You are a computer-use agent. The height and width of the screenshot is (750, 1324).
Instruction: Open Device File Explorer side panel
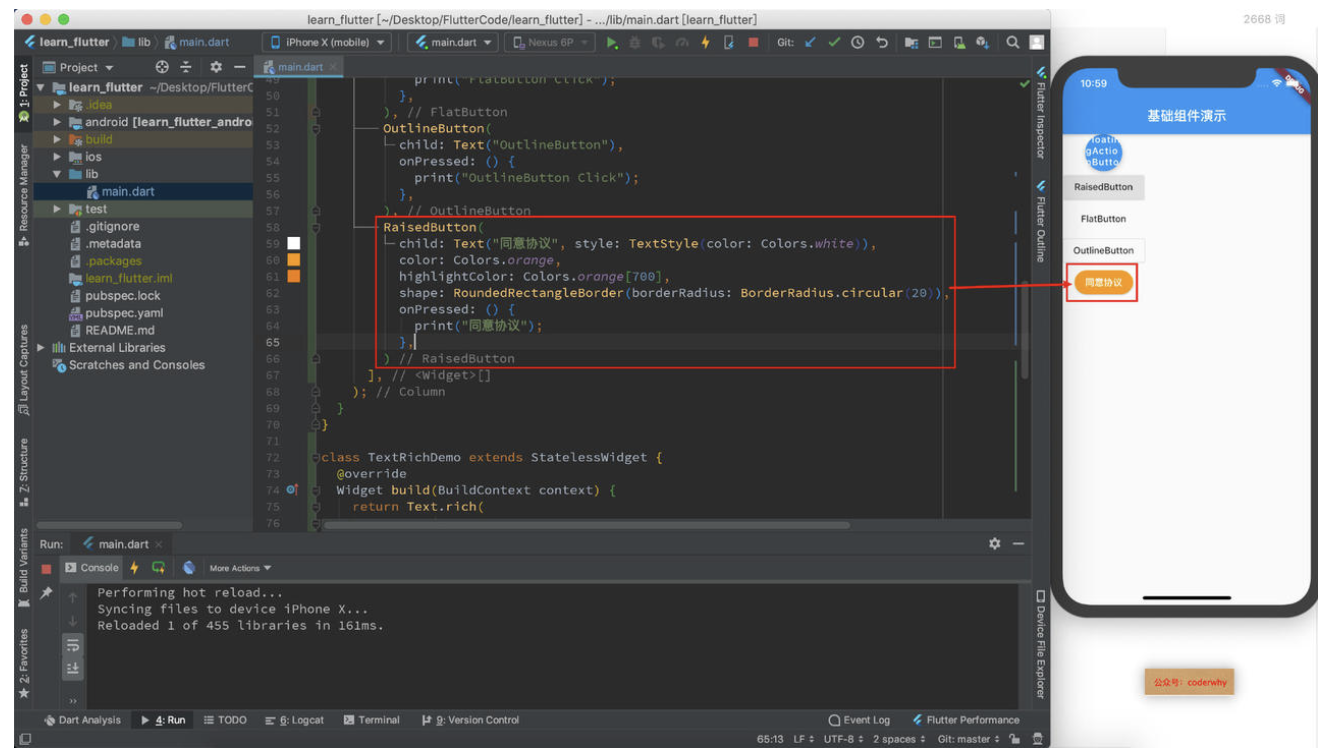[x=1040, y=645]
